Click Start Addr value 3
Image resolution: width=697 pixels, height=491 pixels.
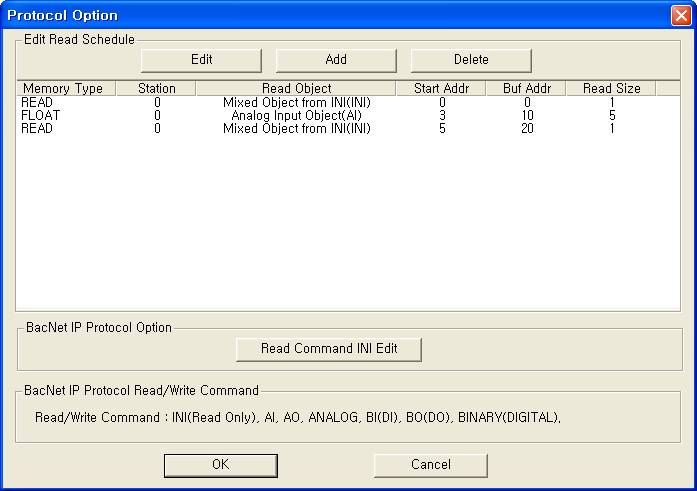coord(442,116)
